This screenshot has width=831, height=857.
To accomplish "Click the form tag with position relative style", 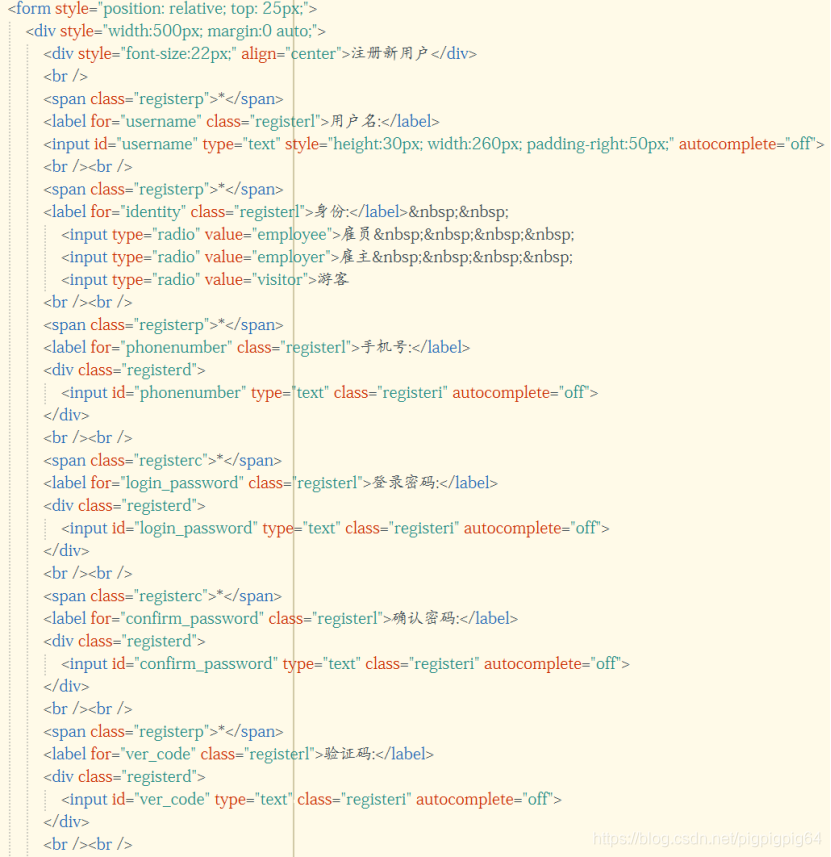I will click(162, 9).
